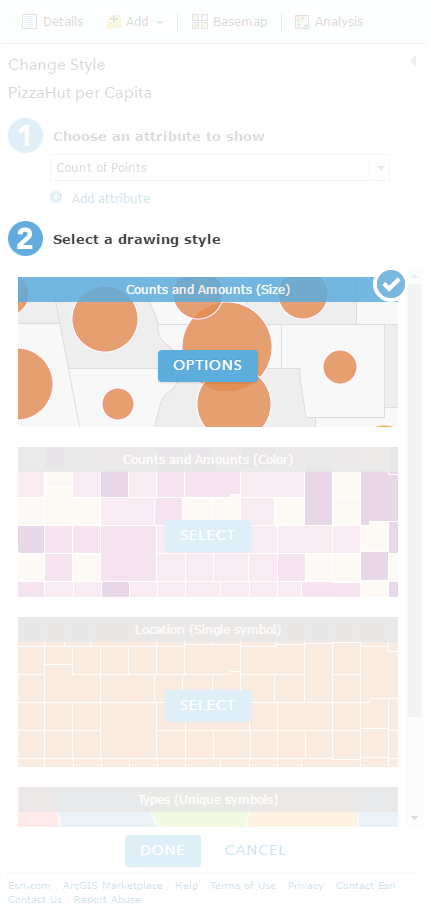
Task: Choose the Types (Unique symbols) style thumbnail
Action: pyautogui.click(x=208, y=807)
